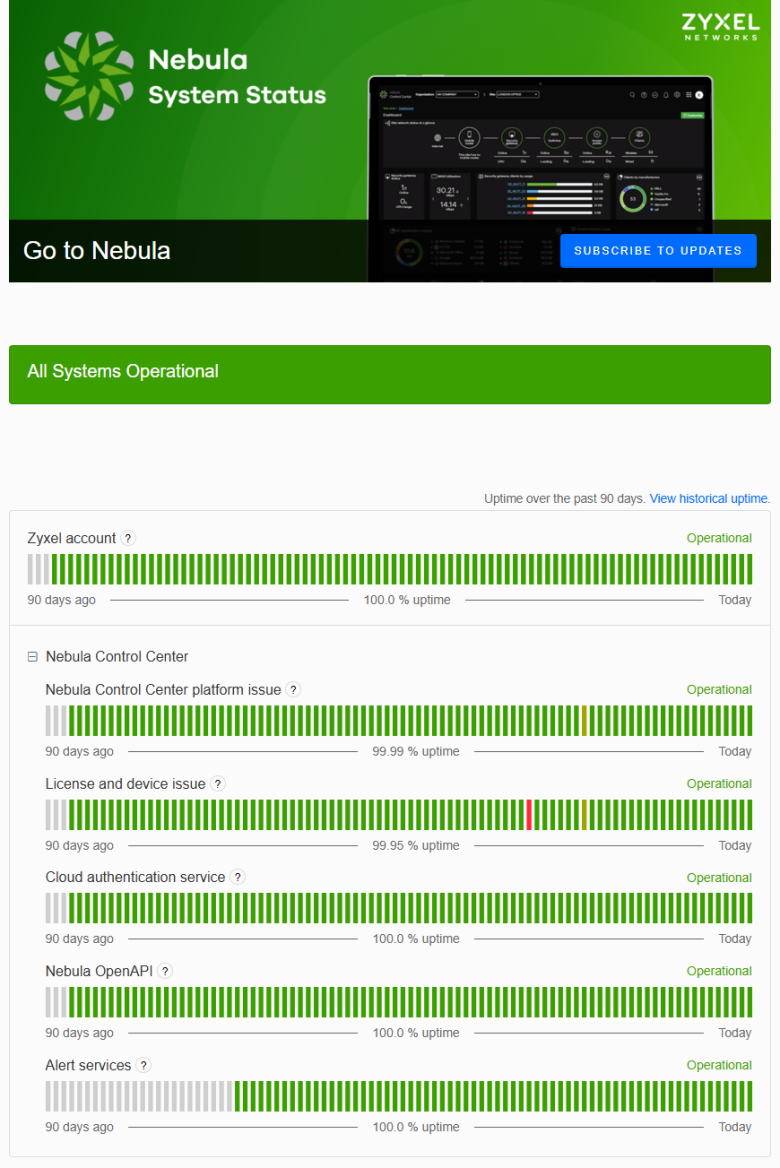This screenshot has width=780, height=1168.
Task: Open the Alert services help tooltip
Action: pos(144,1065)
